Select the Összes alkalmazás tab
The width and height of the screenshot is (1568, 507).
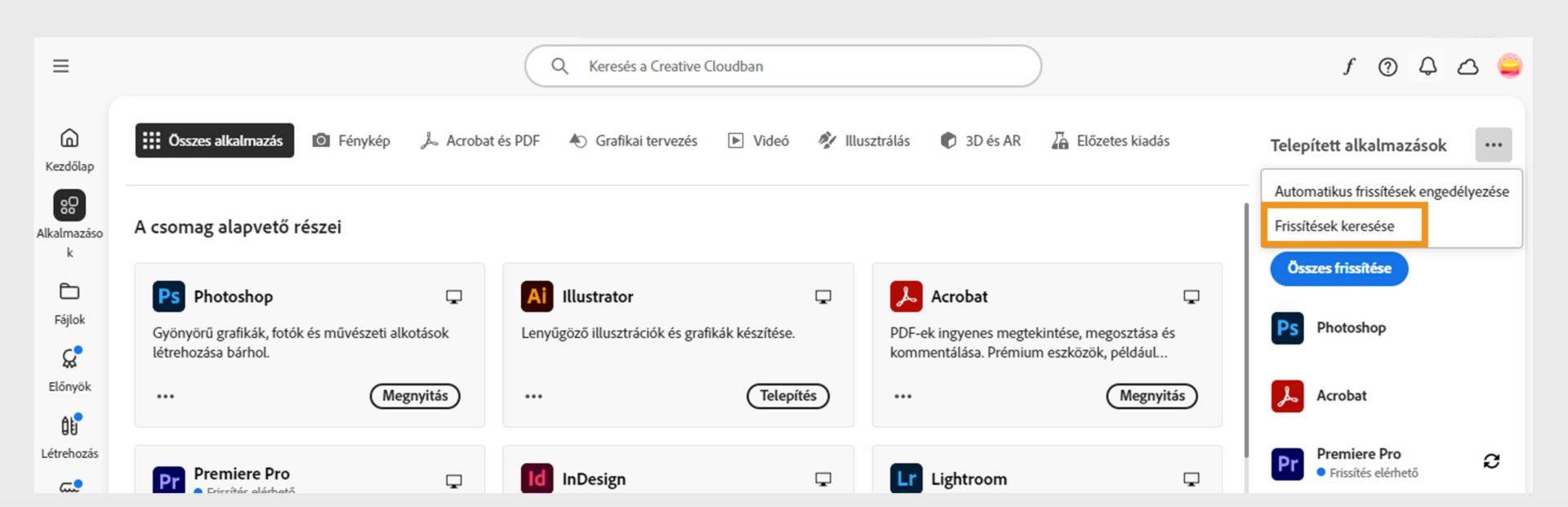click(x=214, y=140)
